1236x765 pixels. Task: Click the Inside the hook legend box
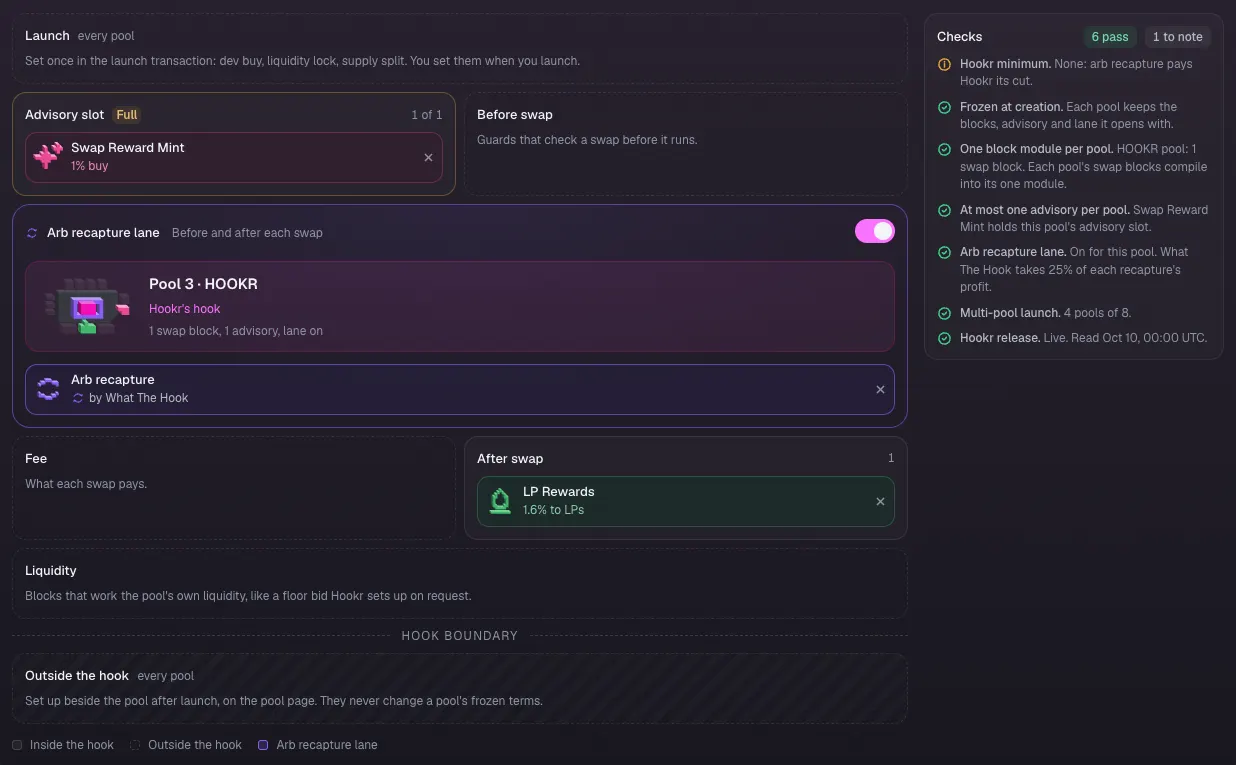17,745
